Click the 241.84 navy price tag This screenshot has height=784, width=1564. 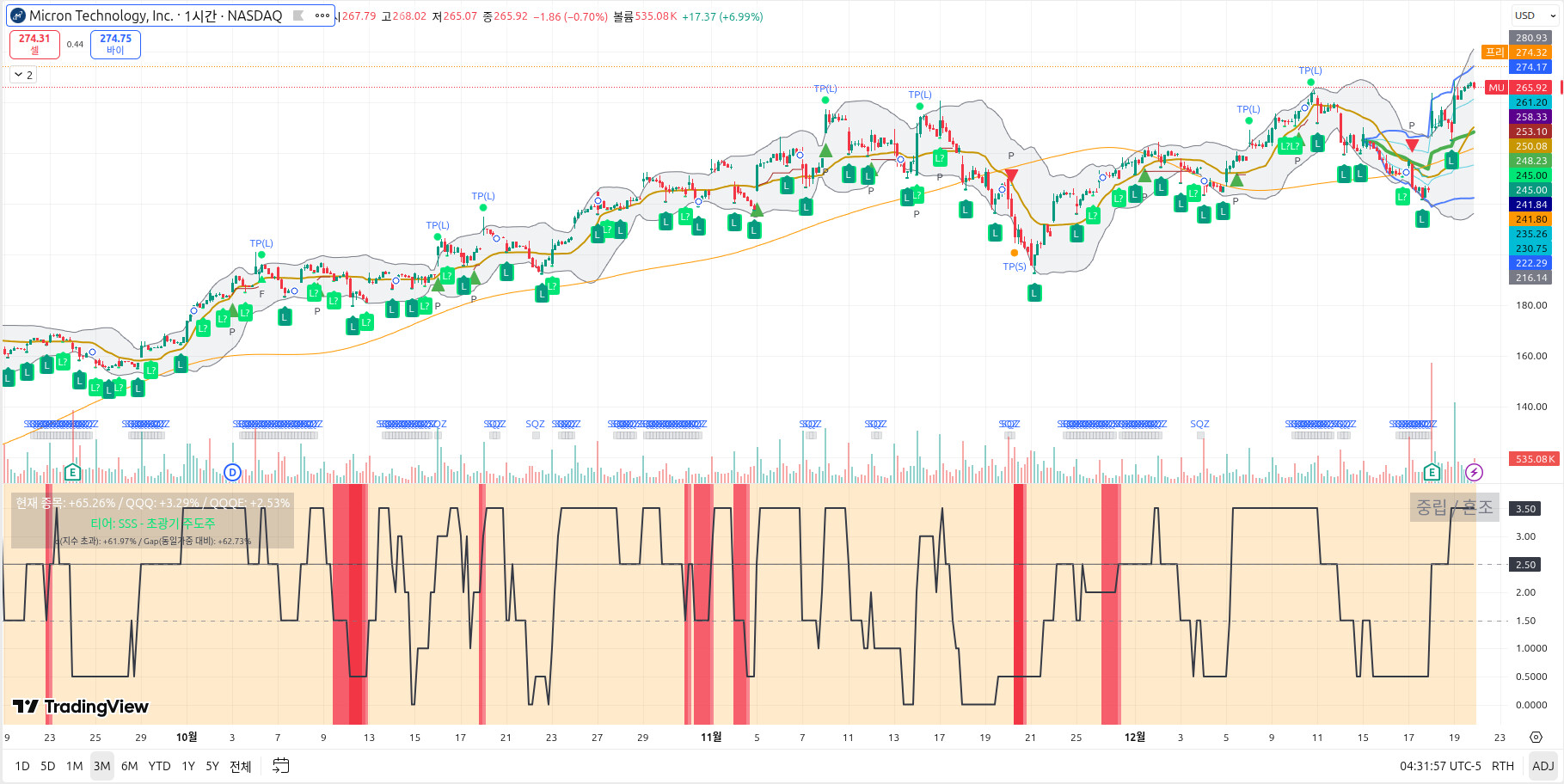click(x=1531, y=205)
